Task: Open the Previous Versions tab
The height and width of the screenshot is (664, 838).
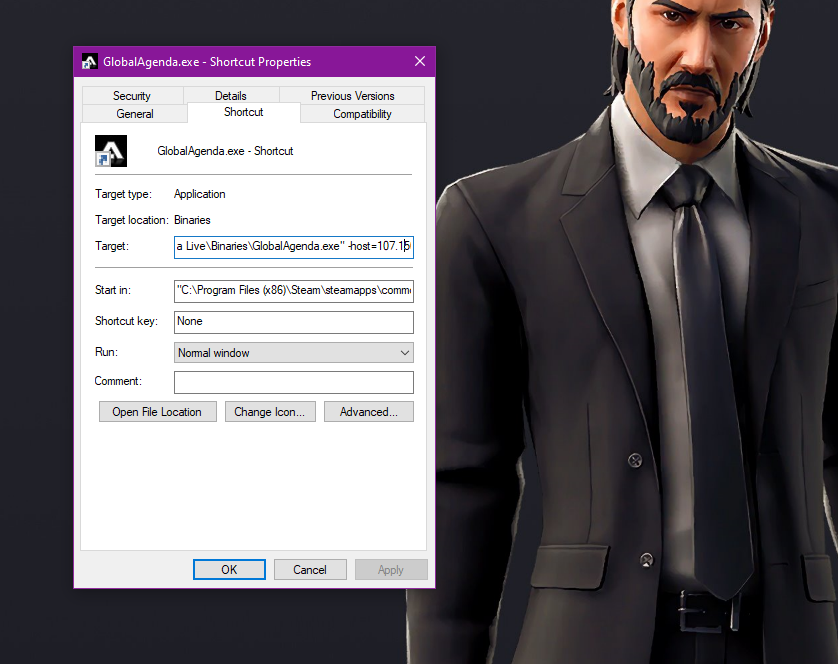Action: pos(352,96)
